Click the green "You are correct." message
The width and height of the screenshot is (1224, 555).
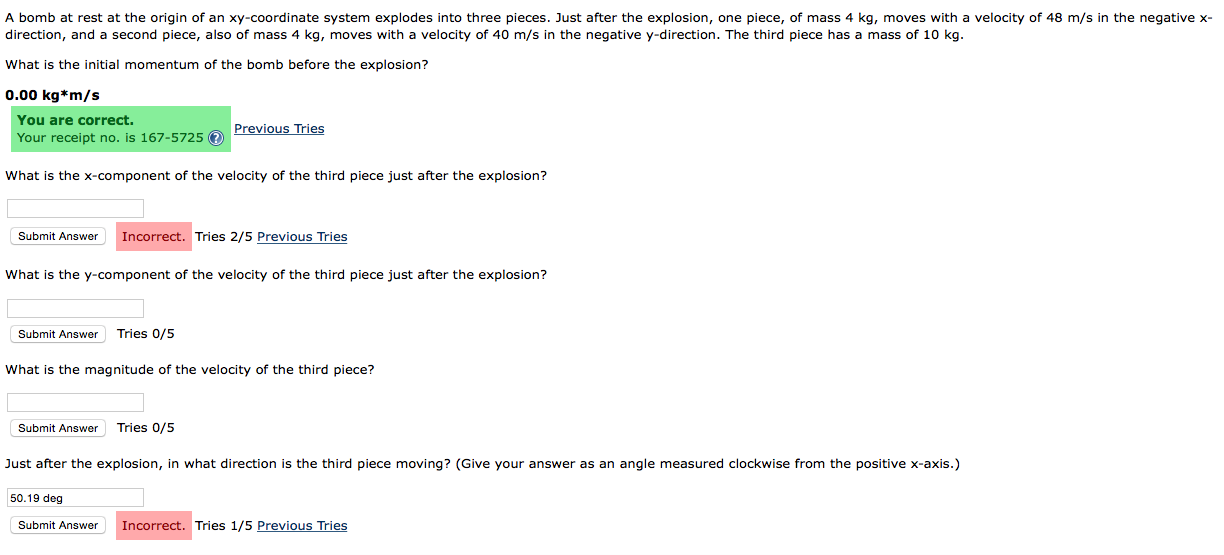(75, 120)
